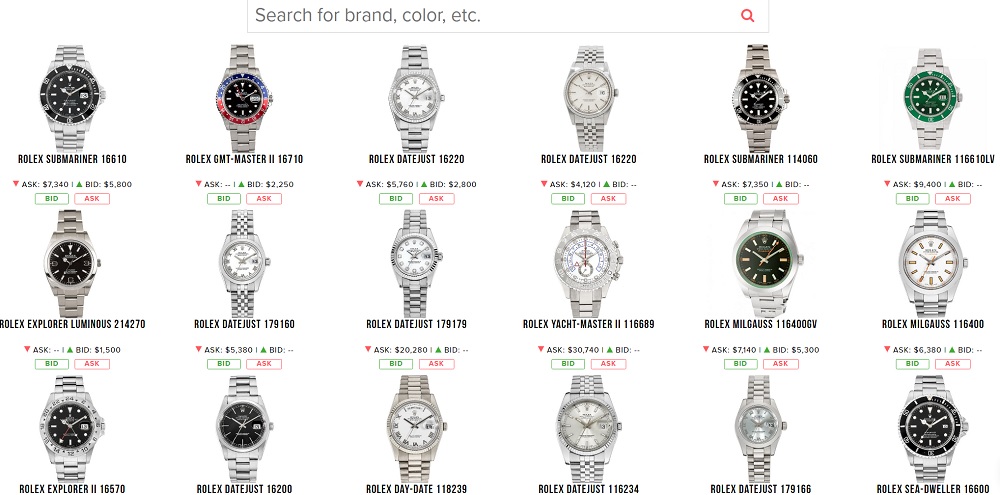The width and height of the screenshot is (1000, 495).
Task: Open the Rolex Datejust 116234 title link
Action: pos(589,489)
